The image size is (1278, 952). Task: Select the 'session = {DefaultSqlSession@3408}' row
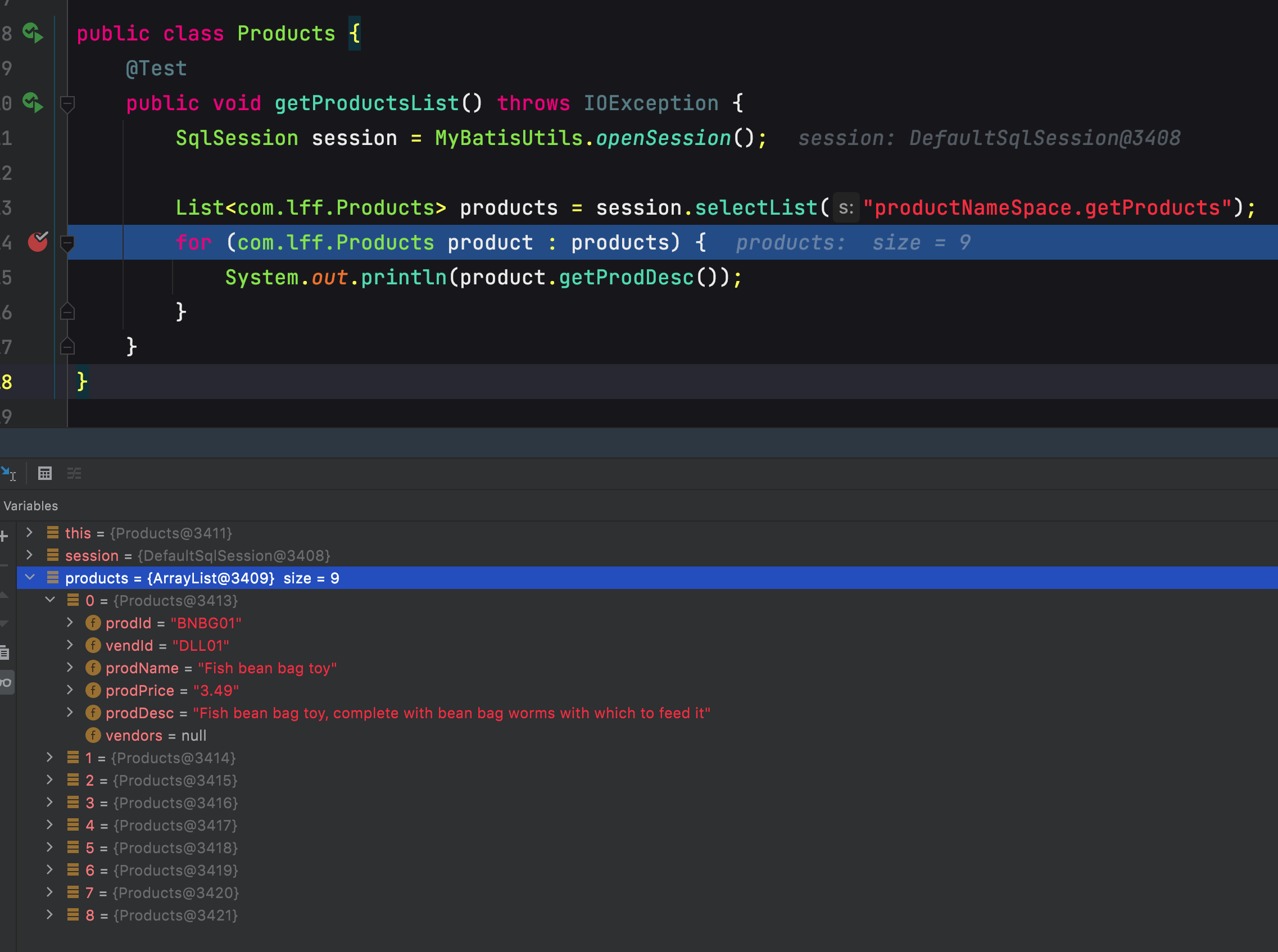647,556
